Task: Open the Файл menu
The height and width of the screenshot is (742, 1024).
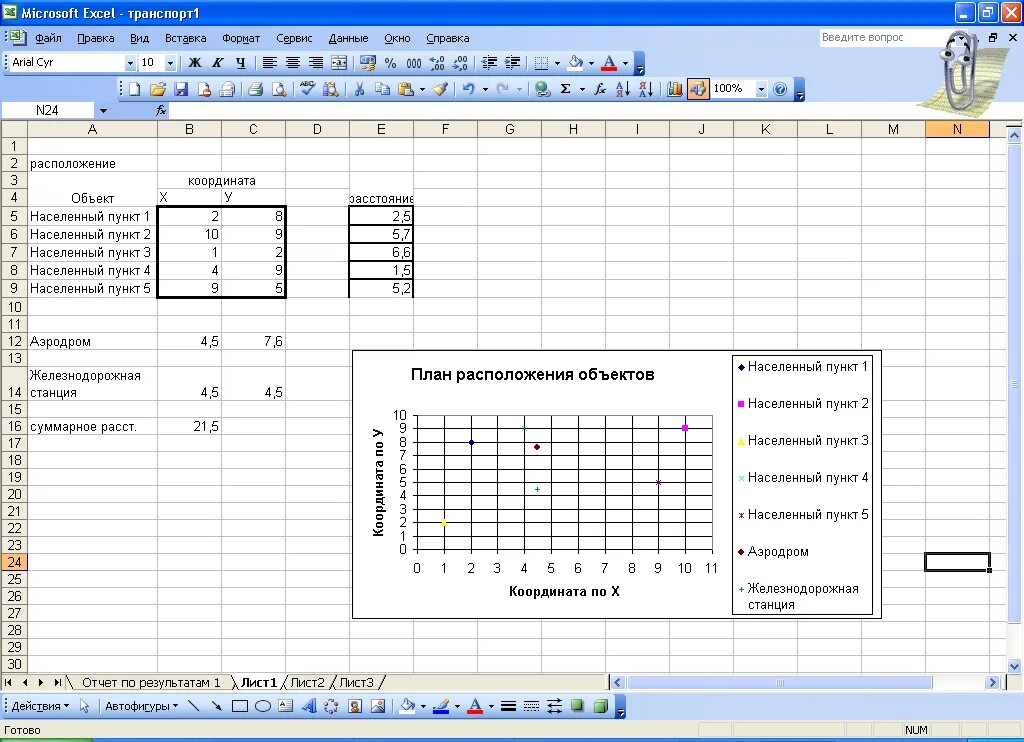Action: 48,38
